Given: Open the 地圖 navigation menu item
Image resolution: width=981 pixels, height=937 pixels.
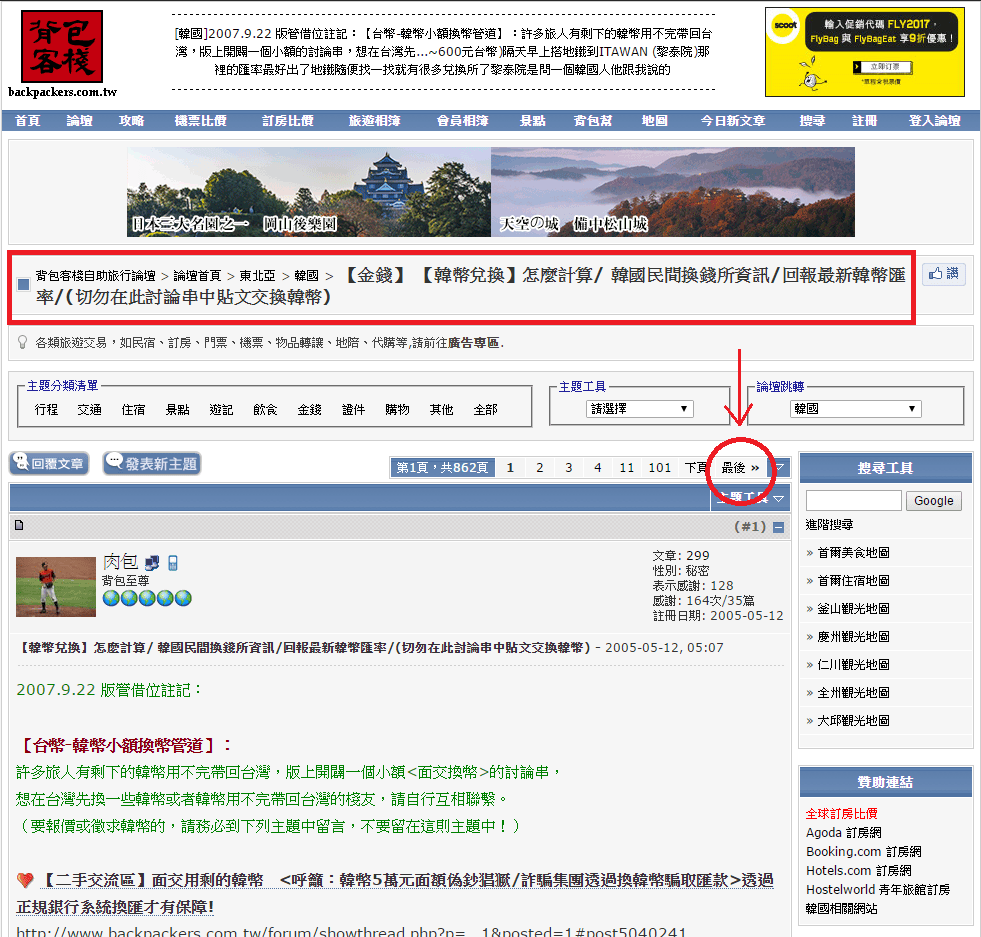Looking at the screenshot, I should [656, 120].
